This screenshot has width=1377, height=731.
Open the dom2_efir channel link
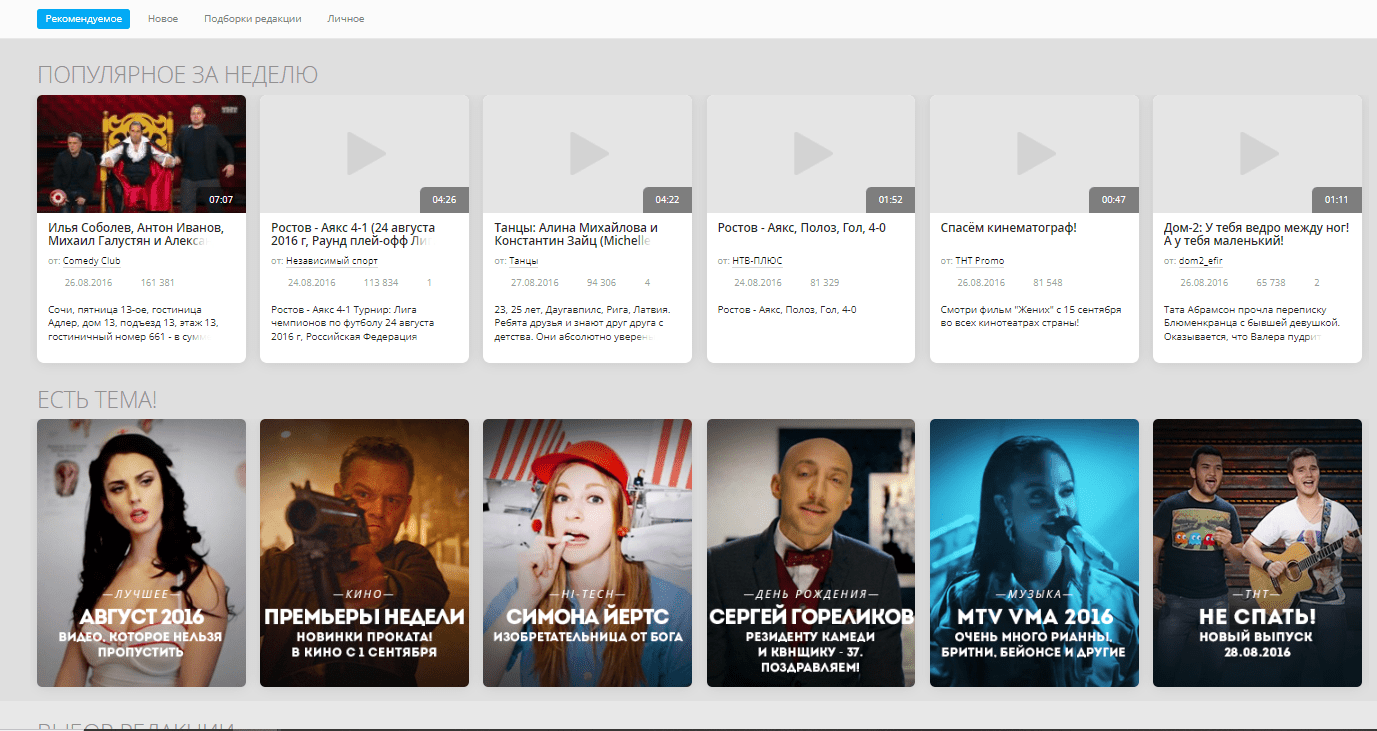(1201, 261)
